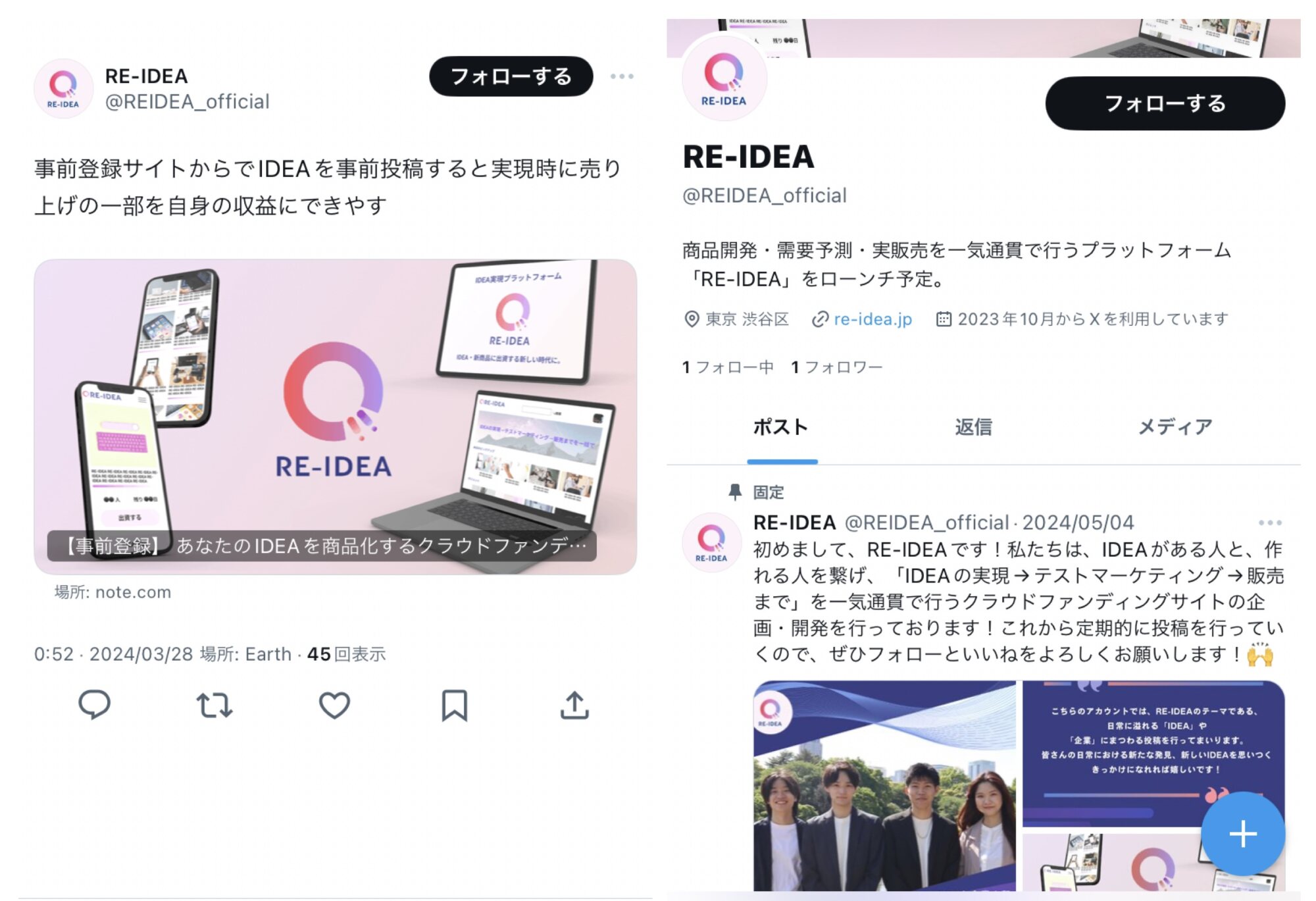The height and width of the screenshot is (901, 1316).
Task: Switch to the 返信 tab
Action: pyautogui.click(x=973, y=427)
